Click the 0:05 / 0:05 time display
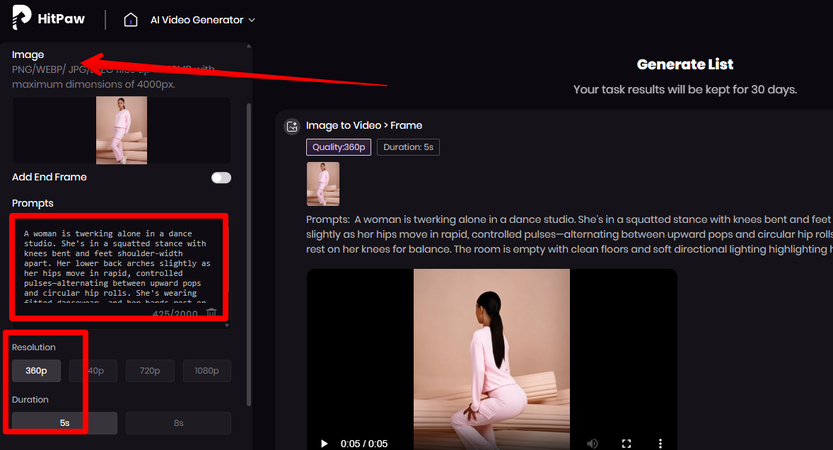 pos(364,444)
